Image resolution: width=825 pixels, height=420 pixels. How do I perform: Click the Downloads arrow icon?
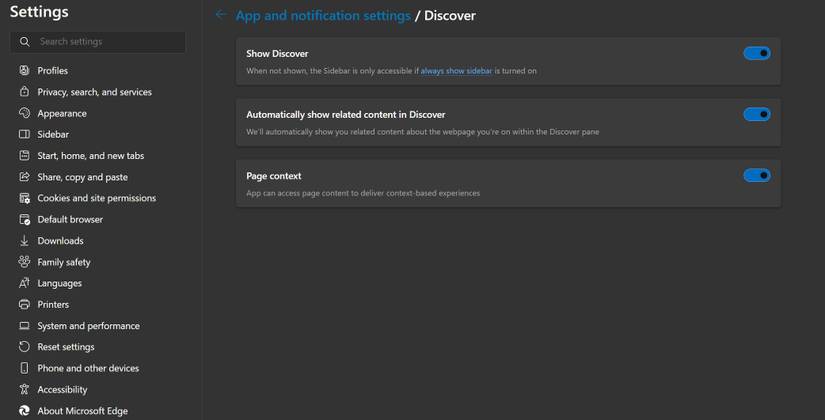click(x=24, y=241)
